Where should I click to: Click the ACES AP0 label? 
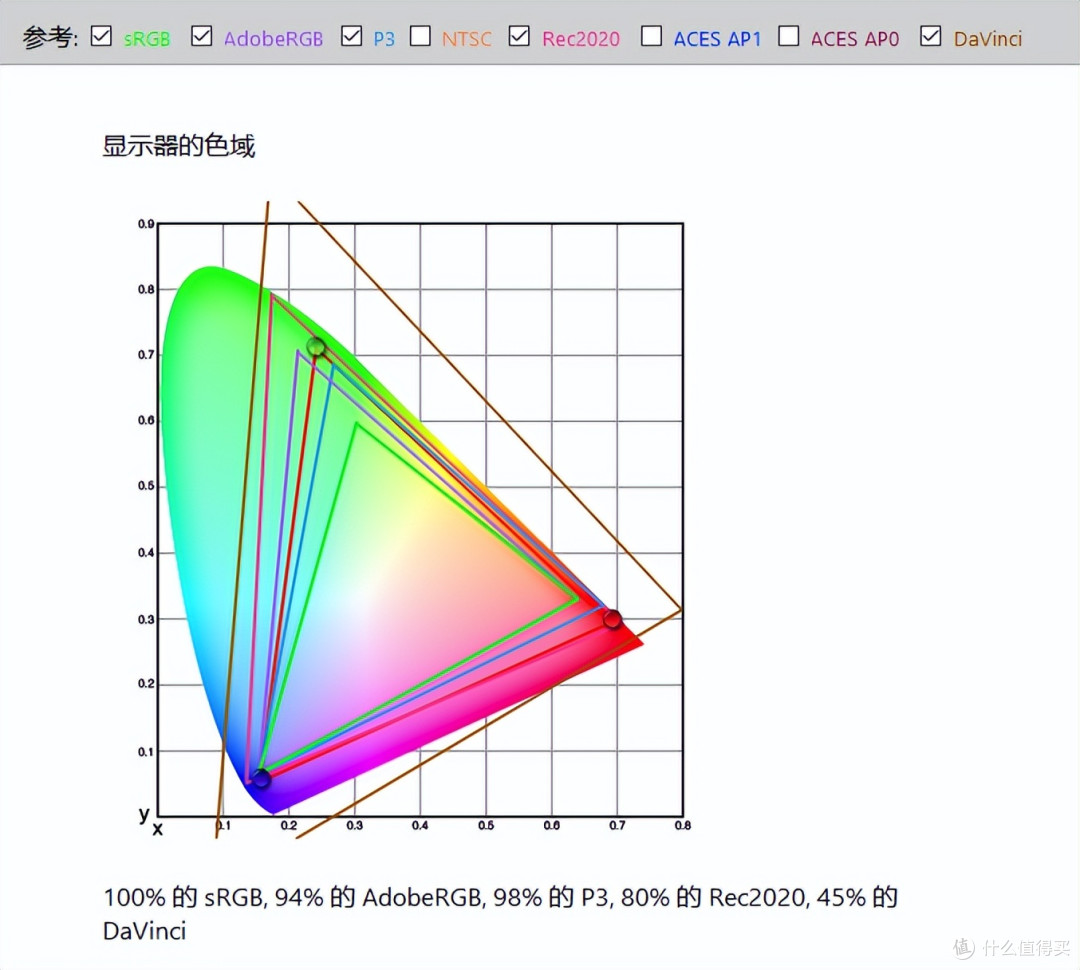click(x=855, y=39)
